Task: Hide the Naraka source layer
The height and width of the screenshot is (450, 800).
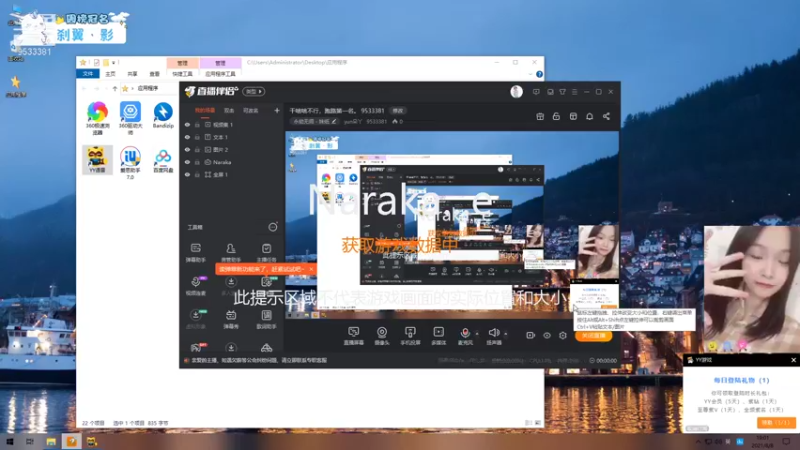Action: click(187, 162)
